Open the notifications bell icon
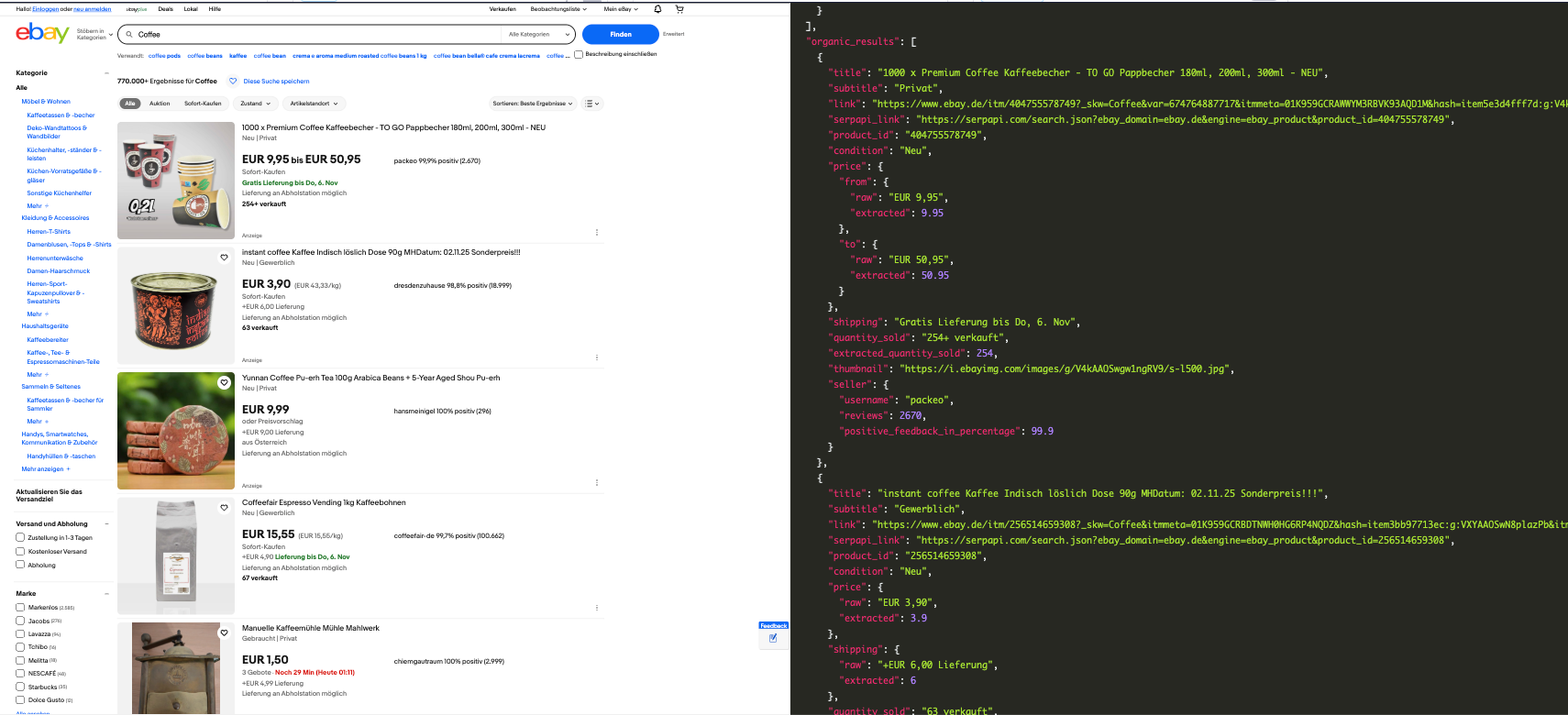The width and height of the screenshot is (1568, 715). (x=657, y=9)
